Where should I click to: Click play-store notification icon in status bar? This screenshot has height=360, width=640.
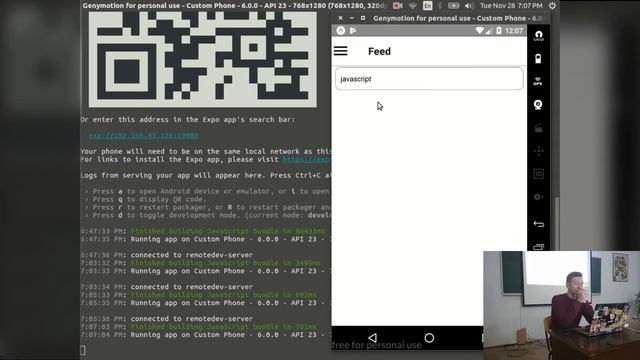click(x=353, y=31)
